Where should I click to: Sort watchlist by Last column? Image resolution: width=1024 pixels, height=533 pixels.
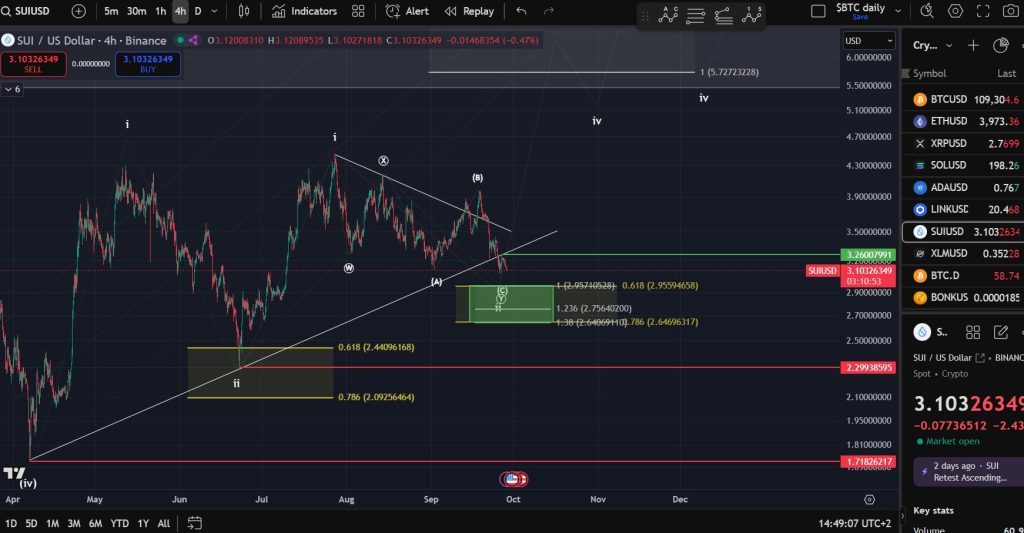(x=1006, y=74)
